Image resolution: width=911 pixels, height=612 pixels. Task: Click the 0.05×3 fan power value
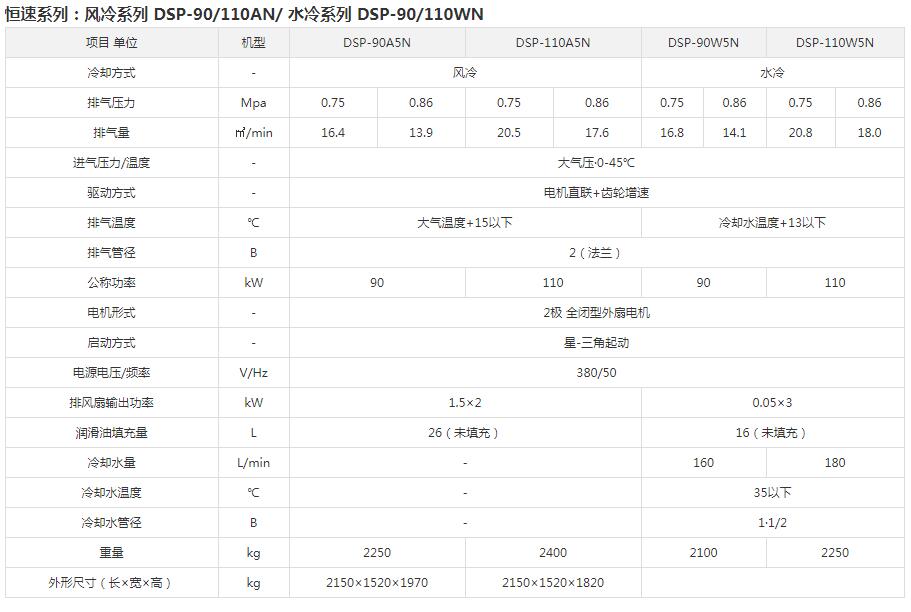pos(772,403)
